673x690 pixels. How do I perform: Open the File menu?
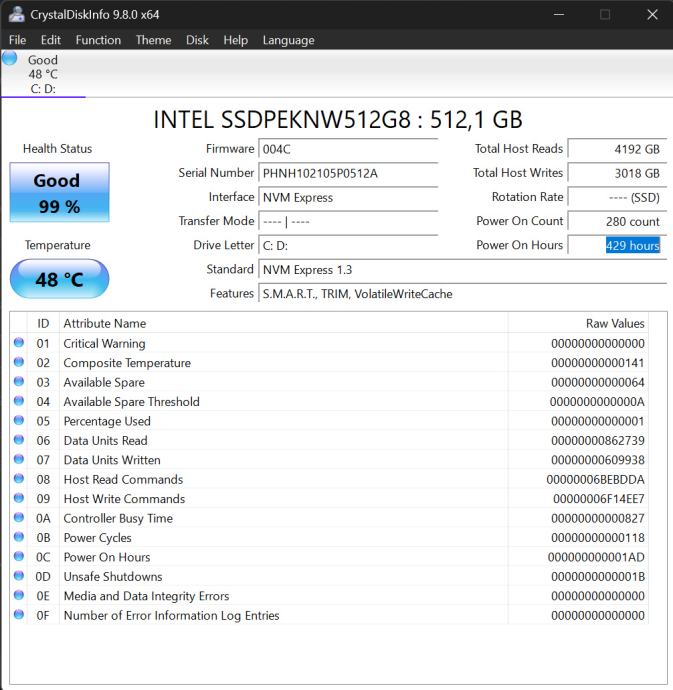(x=17, y=40)
